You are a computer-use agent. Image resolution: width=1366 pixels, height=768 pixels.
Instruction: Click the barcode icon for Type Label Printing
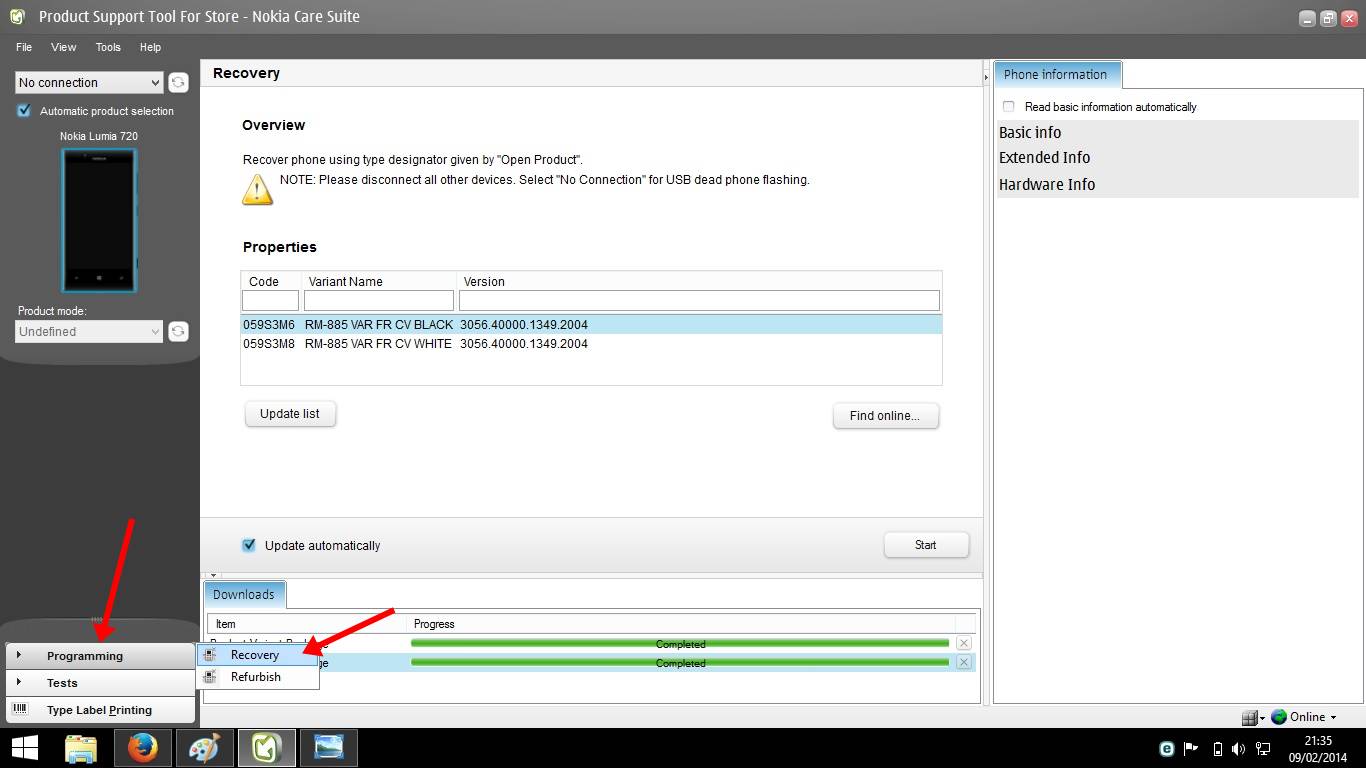[19, 709]
